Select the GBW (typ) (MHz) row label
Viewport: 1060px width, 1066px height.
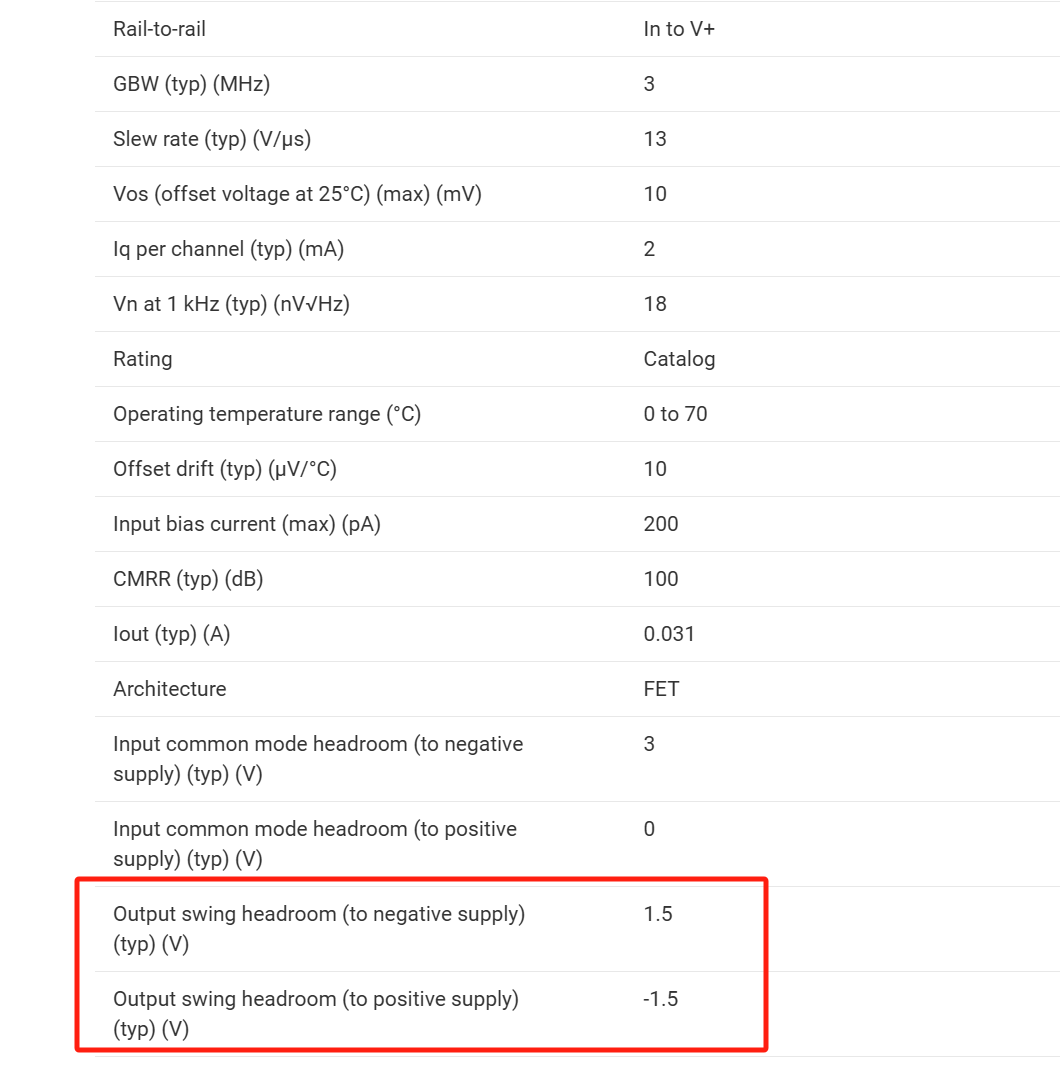pyautogui.click(x=191, y=84)
